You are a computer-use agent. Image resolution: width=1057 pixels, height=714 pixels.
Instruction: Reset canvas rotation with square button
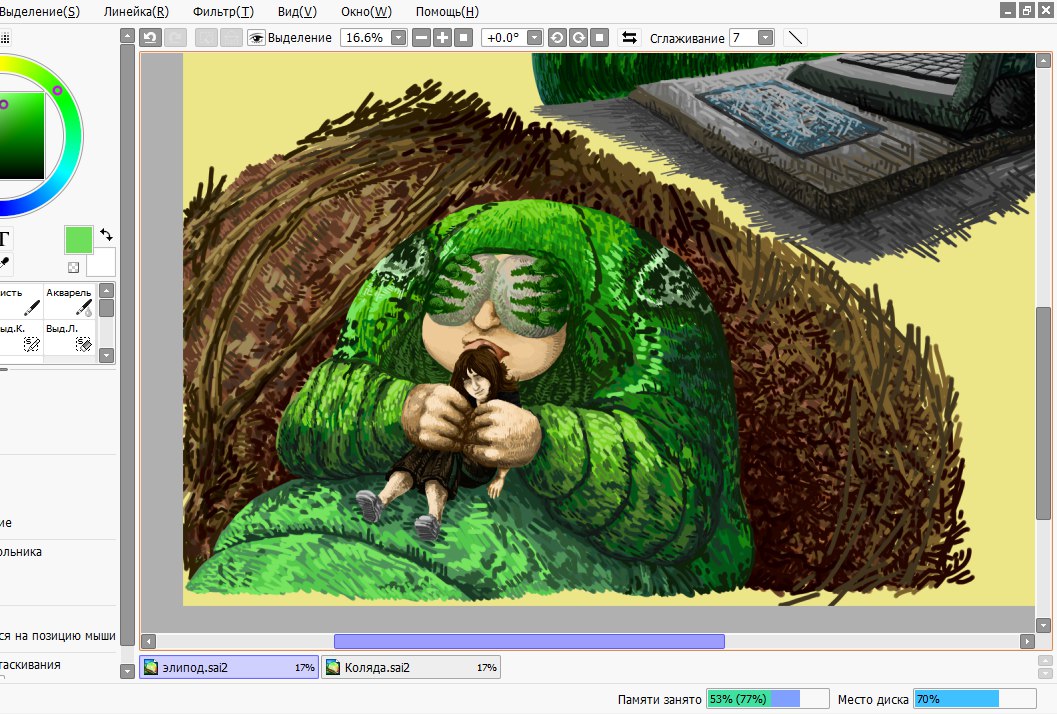click(599, 38)
